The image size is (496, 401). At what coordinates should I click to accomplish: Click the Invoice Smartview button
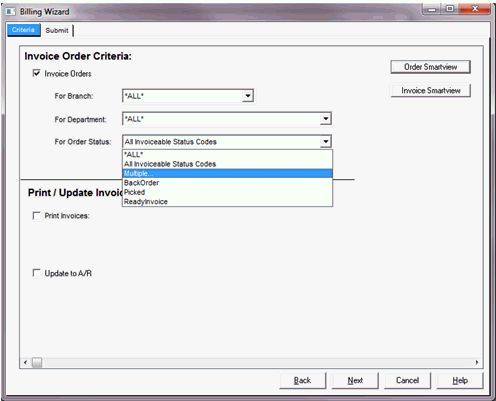(430, 90)
